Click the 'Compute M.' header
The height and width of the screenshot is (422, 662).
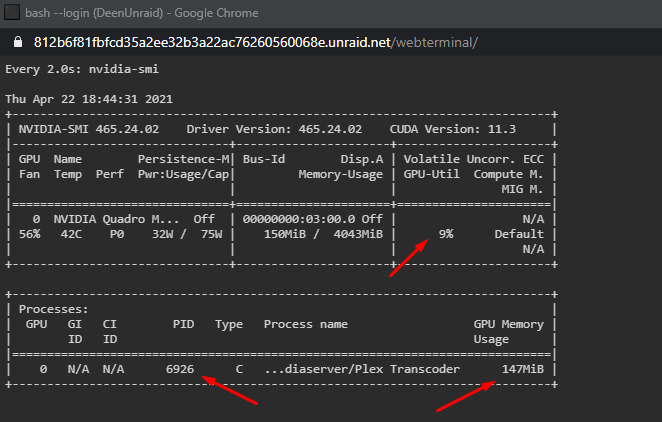(508, 174)
